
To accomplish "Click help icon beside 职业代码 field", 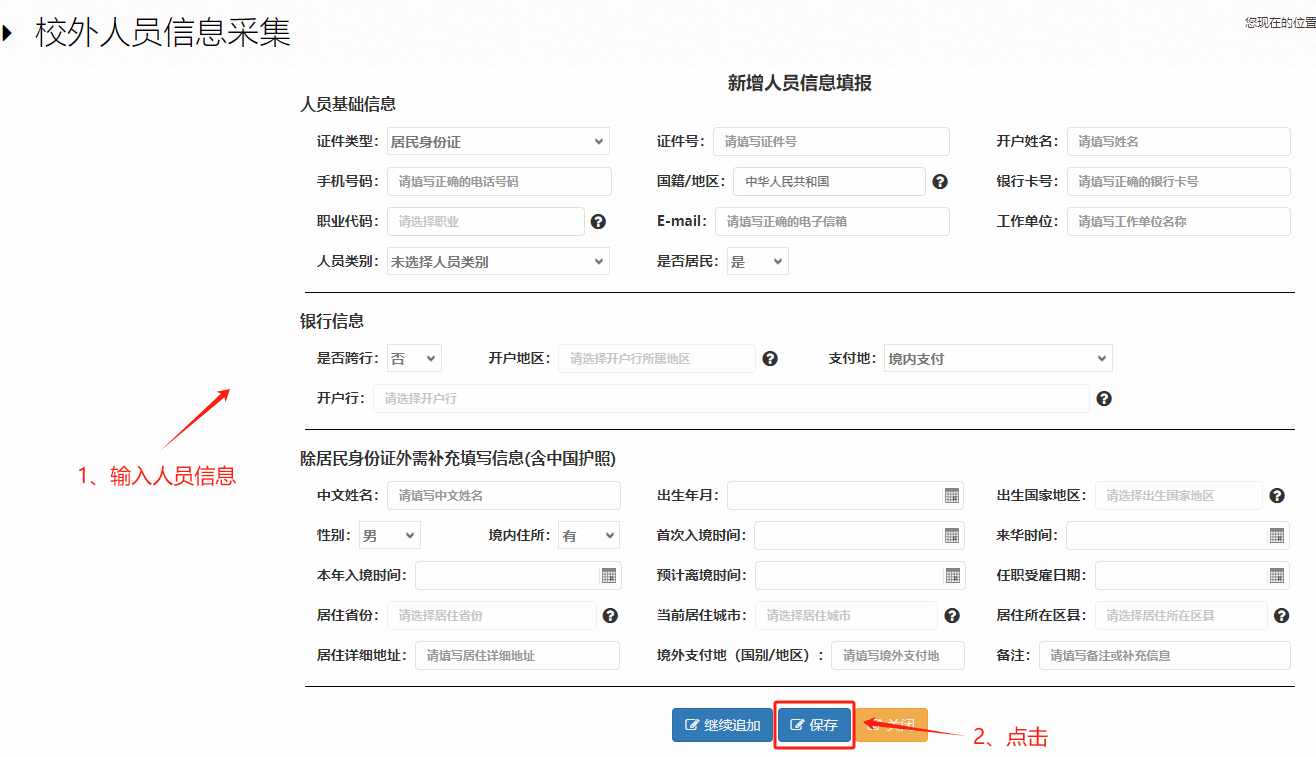I will pos(598,222).
